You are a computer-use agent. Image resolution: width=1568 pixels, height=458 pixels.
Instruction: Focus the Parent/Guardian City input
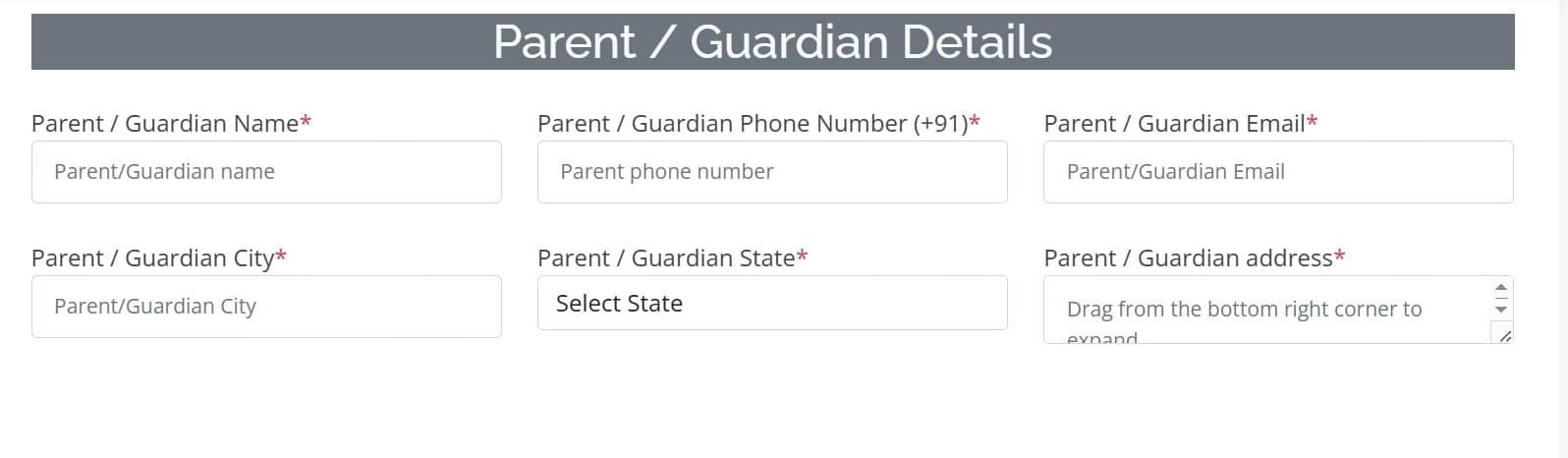point(266,307)
